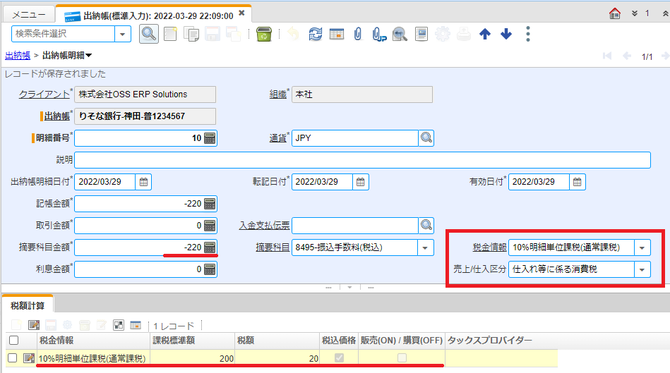
Task: Check the row checkbox for 10%明細単位課税 row
Action: pos(12,358)
